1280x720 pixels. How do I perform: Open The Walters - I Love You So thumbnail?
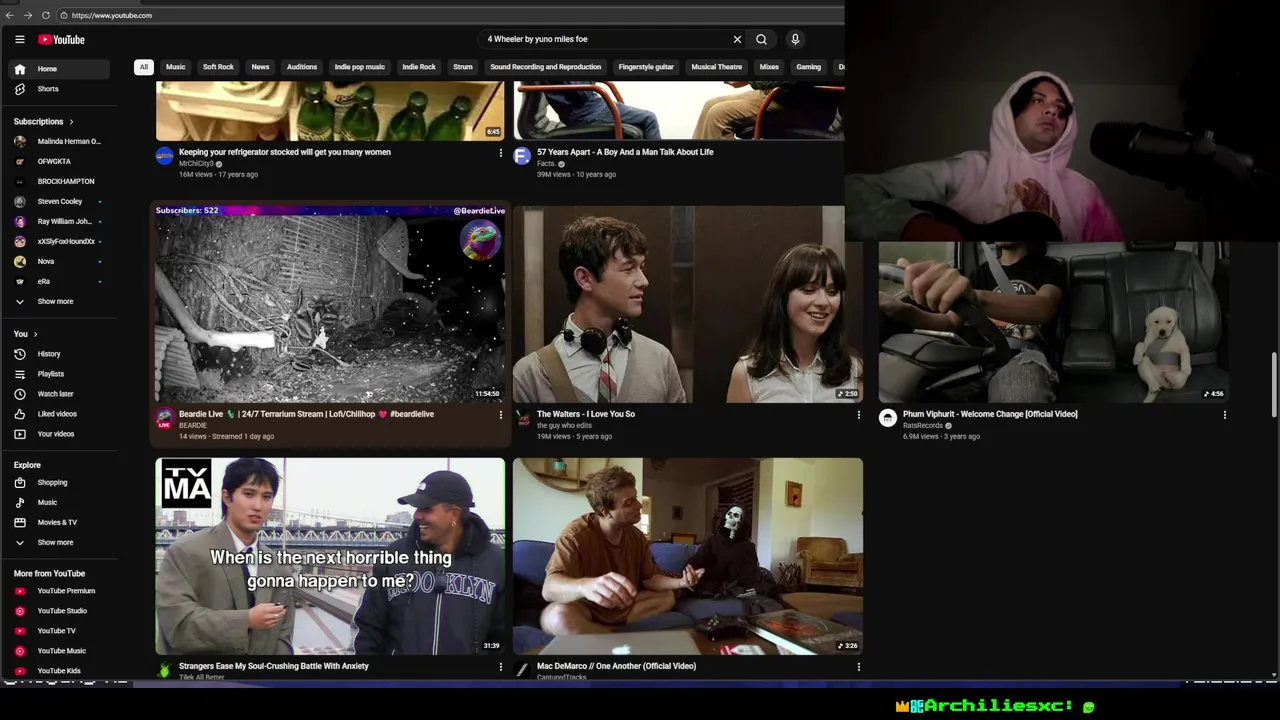687,304
